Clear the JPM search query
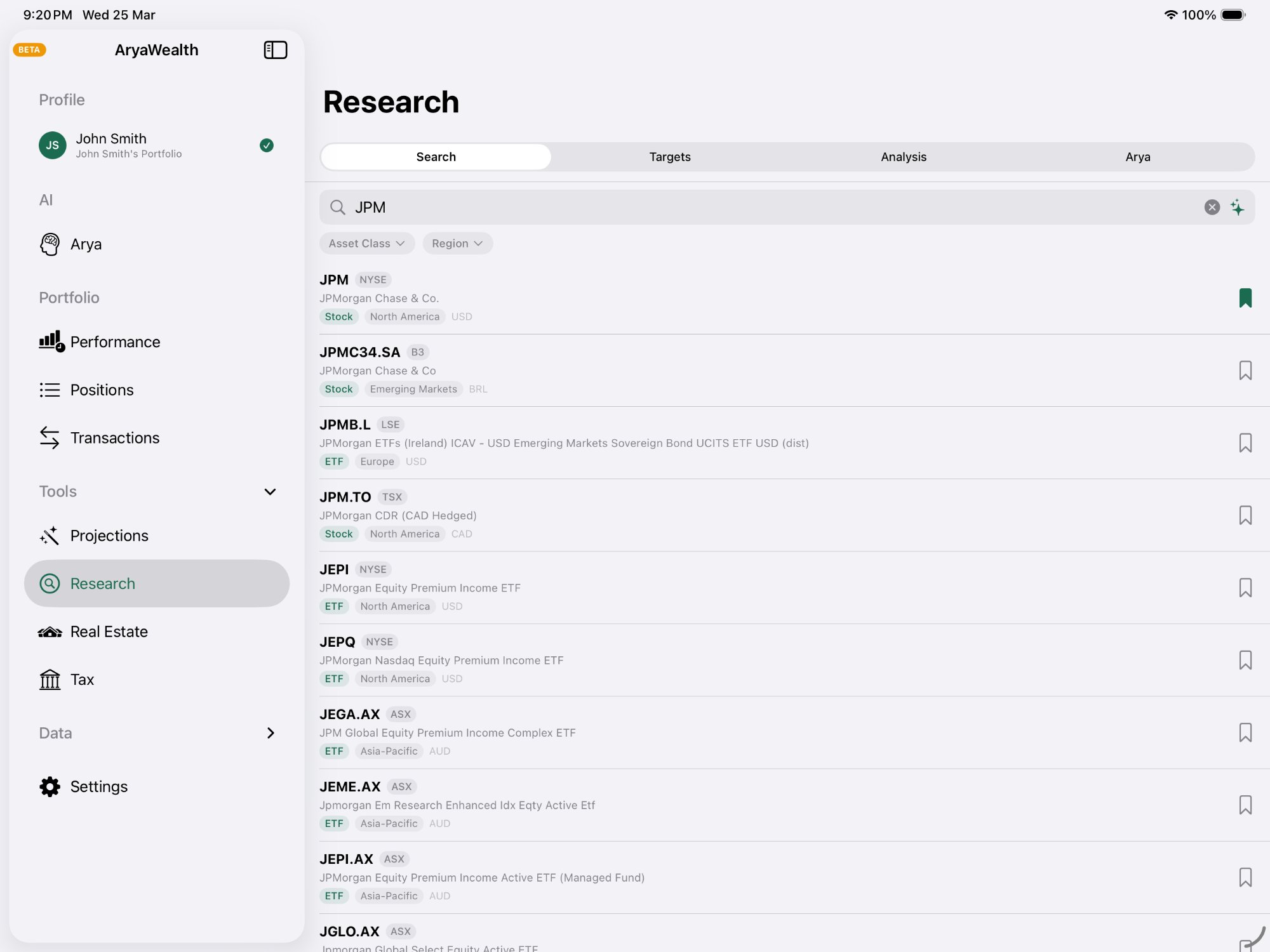Viewport: 1270px width, 952px height. pos(1212,207)
